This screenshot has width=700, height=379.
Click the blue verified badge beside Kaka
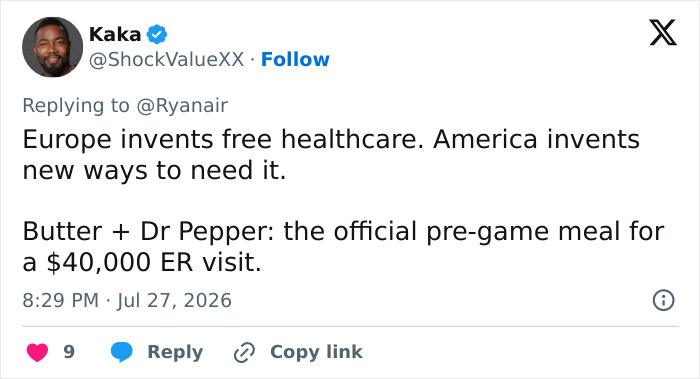(x=157, y=34)
